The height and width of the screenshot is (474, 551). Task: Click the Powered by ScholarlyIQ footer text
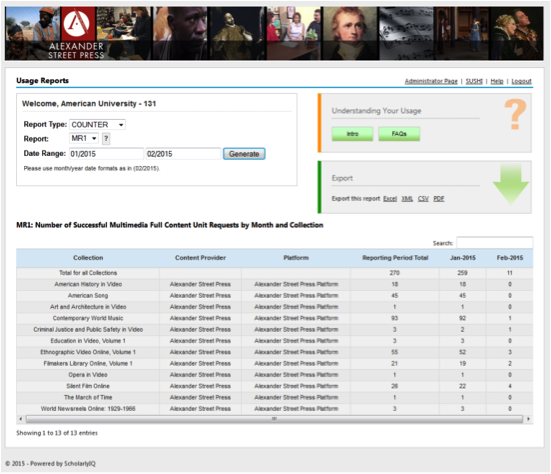(x=63, y=464)
